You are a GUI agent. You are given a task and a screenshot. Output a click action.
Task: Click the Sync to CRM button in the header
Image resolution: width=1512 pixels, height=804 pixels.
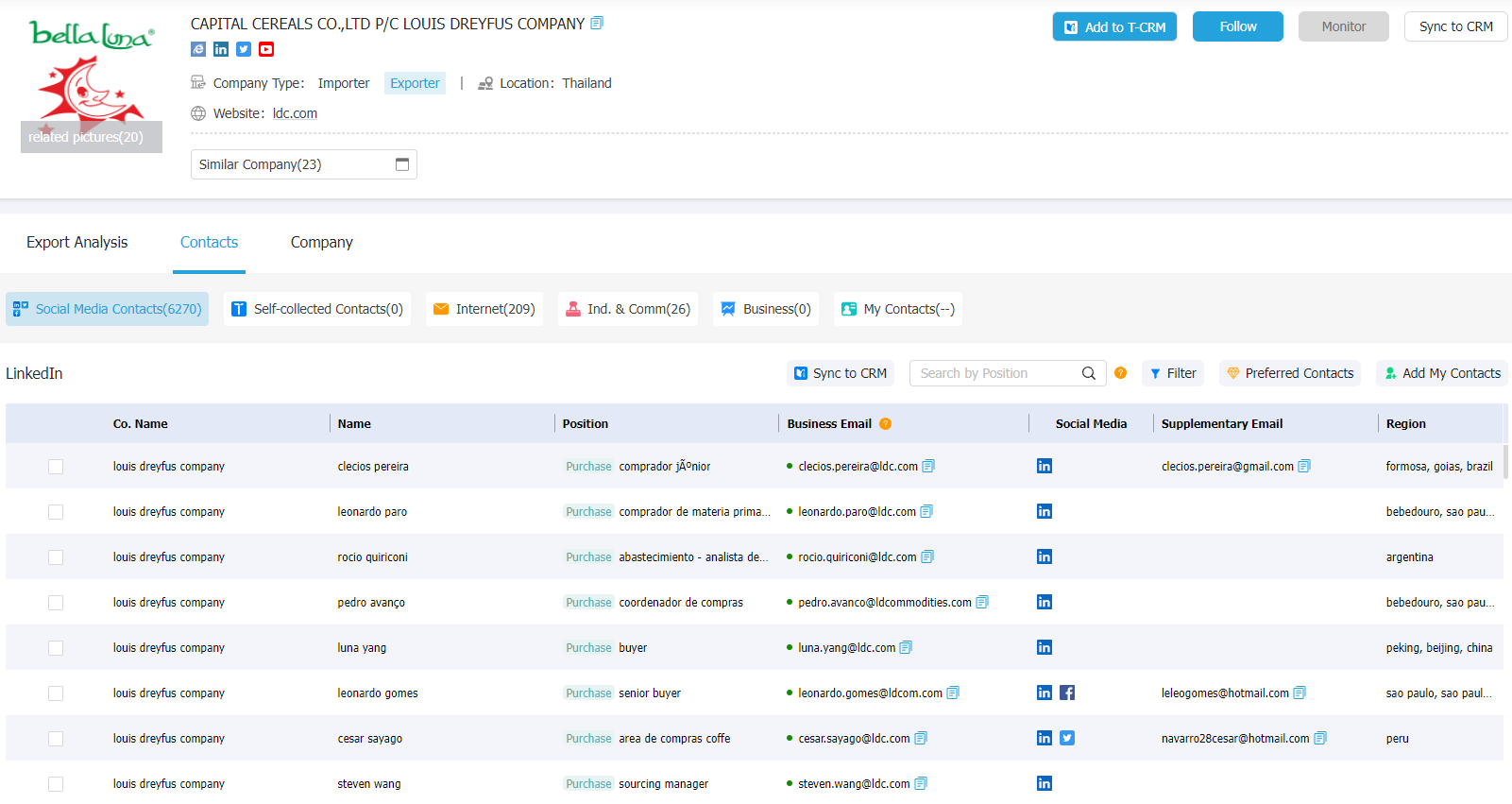(x=1456, y=26)
